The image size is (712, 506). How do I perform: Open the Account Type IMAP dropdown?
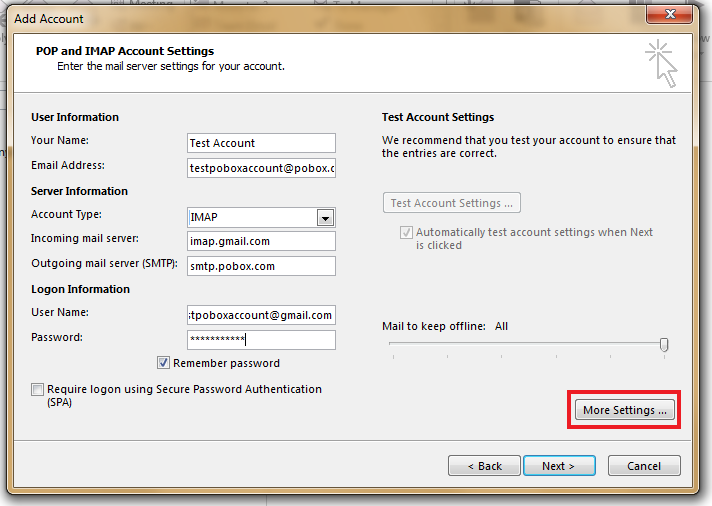261,218
